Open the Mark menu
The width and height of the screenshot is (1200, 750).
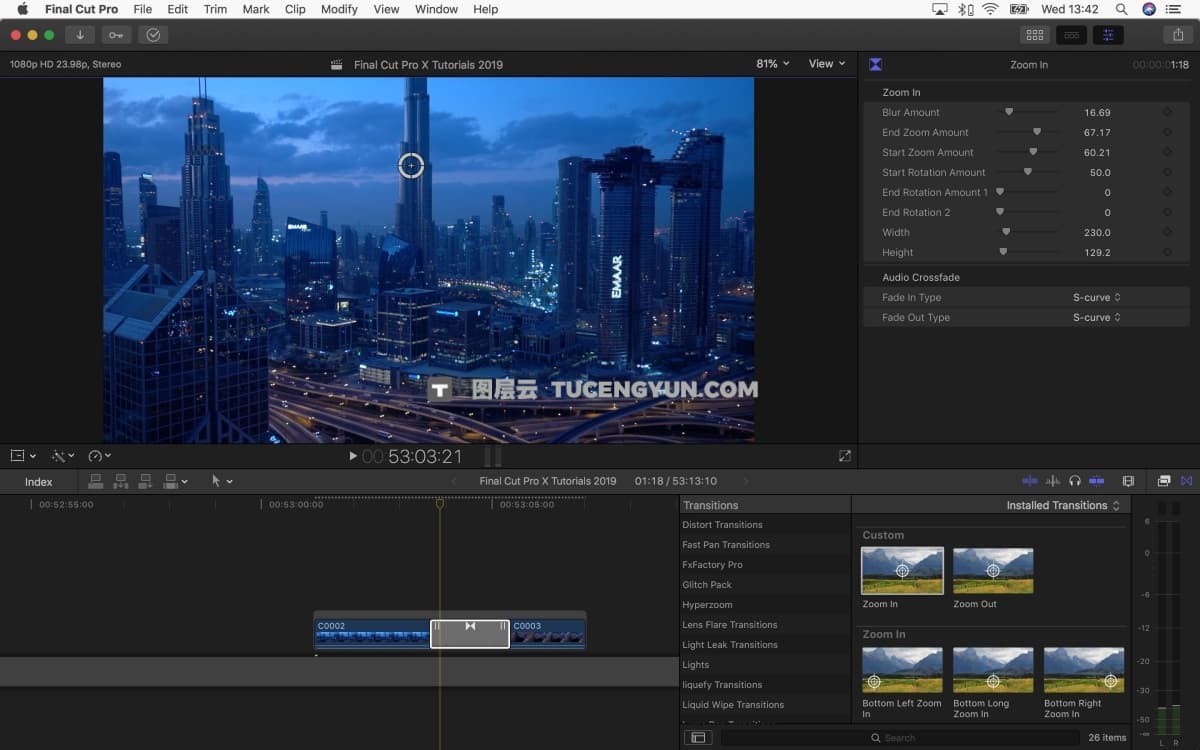click(256, 9)
